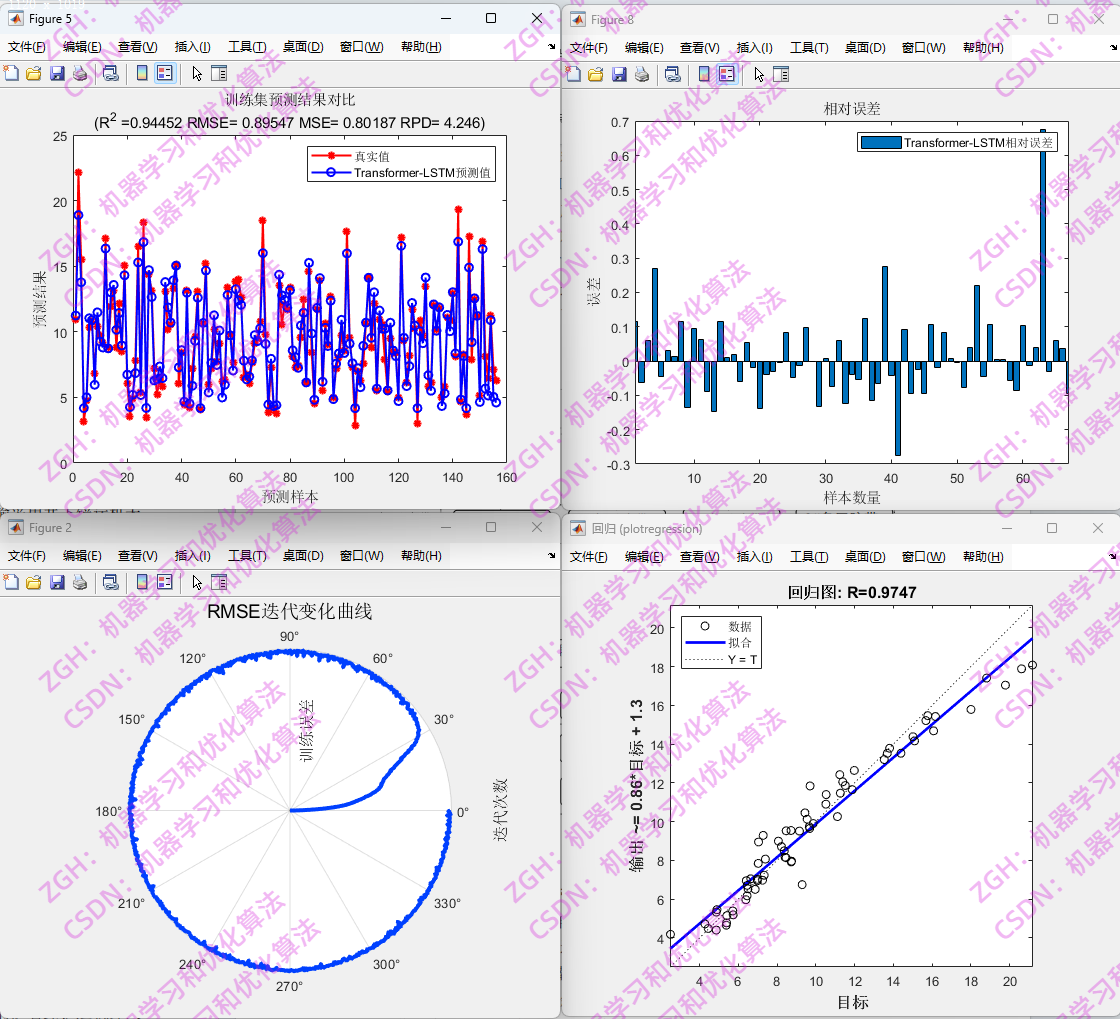
Task: Click New Figure icon in Figure 2 toolbar
Action: point(11,582)
